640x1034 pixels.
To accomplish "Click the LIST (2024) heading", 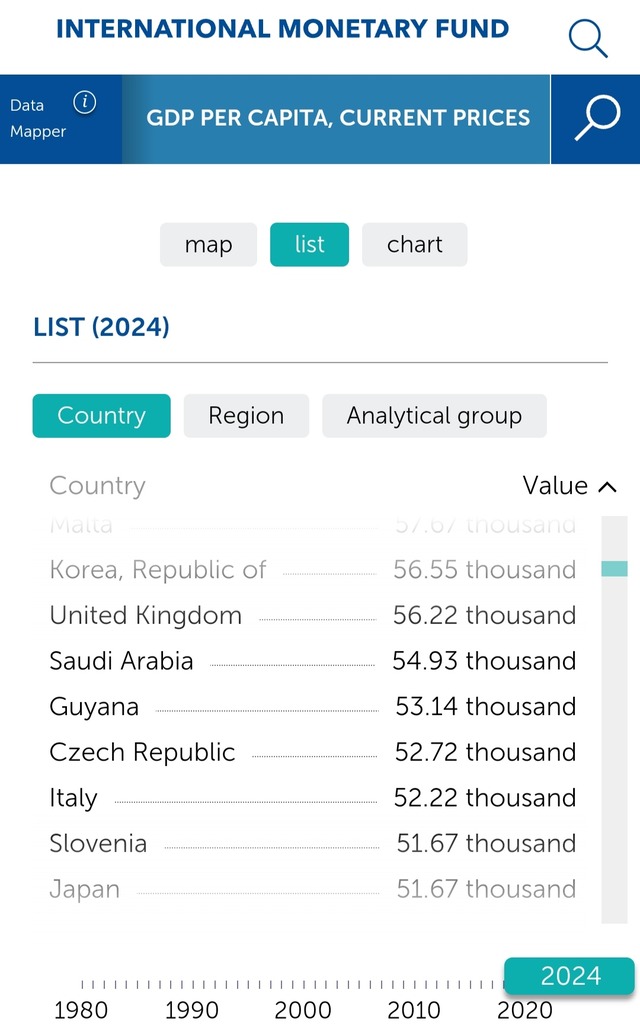I will [x=102, y=327].
